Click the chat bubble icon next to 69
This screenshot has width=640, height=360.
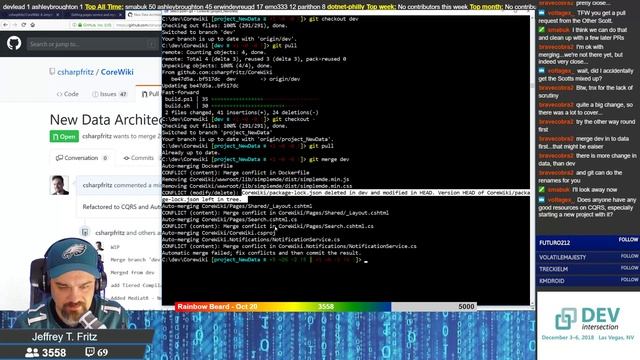[90, 352]
